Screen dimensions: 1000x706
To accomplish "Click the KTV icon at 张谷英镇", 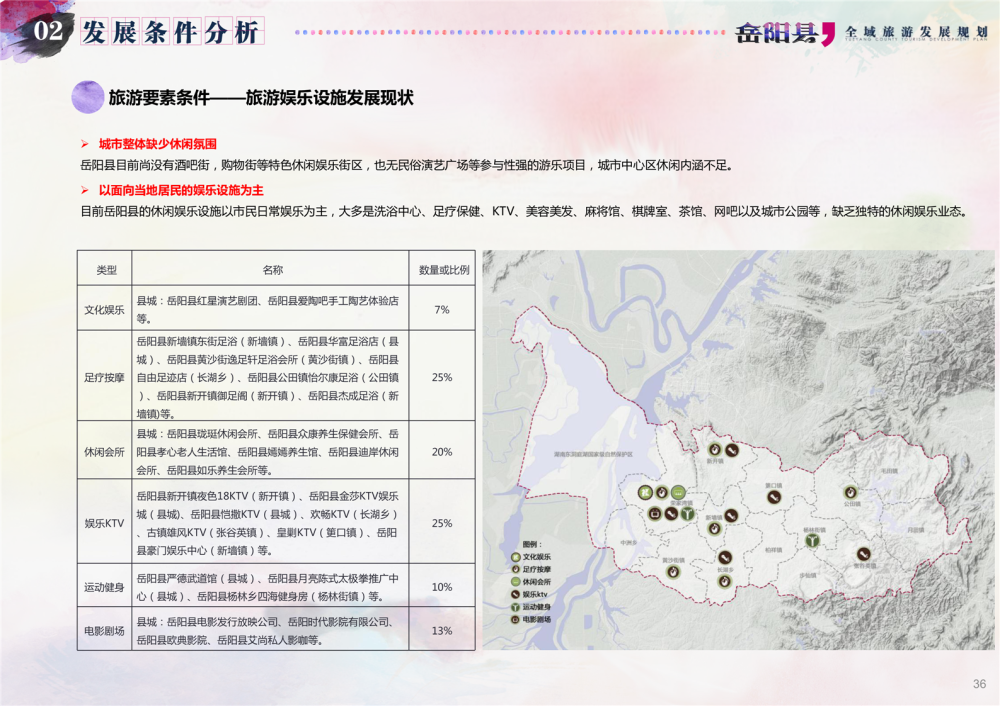I will tap(862, 553).
